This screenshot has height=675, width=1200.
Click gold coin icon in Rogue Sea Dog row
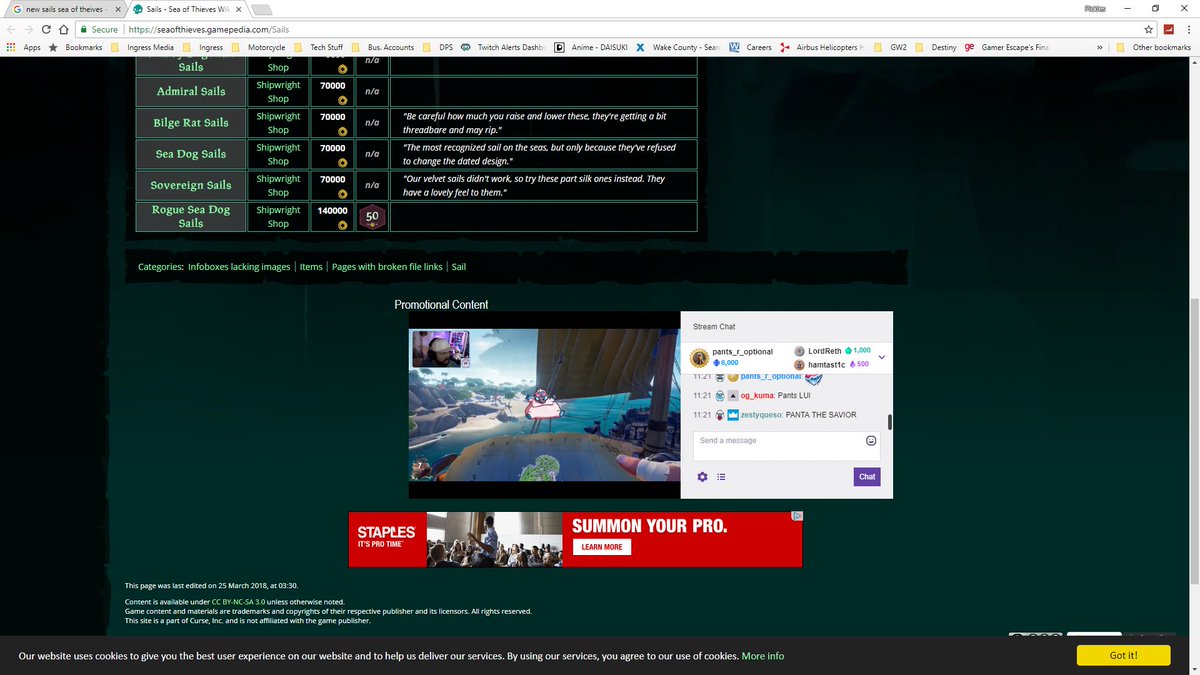point(341,224)
